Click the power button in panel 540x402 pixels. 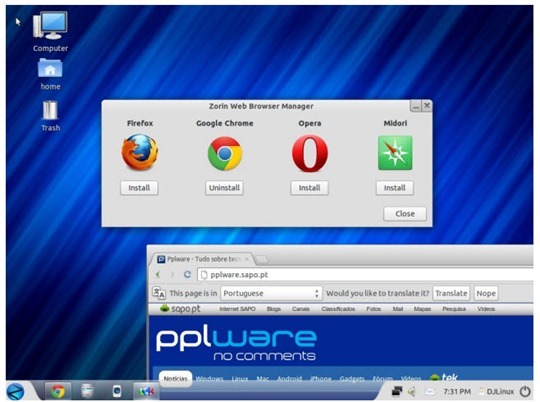pos(525,391)
